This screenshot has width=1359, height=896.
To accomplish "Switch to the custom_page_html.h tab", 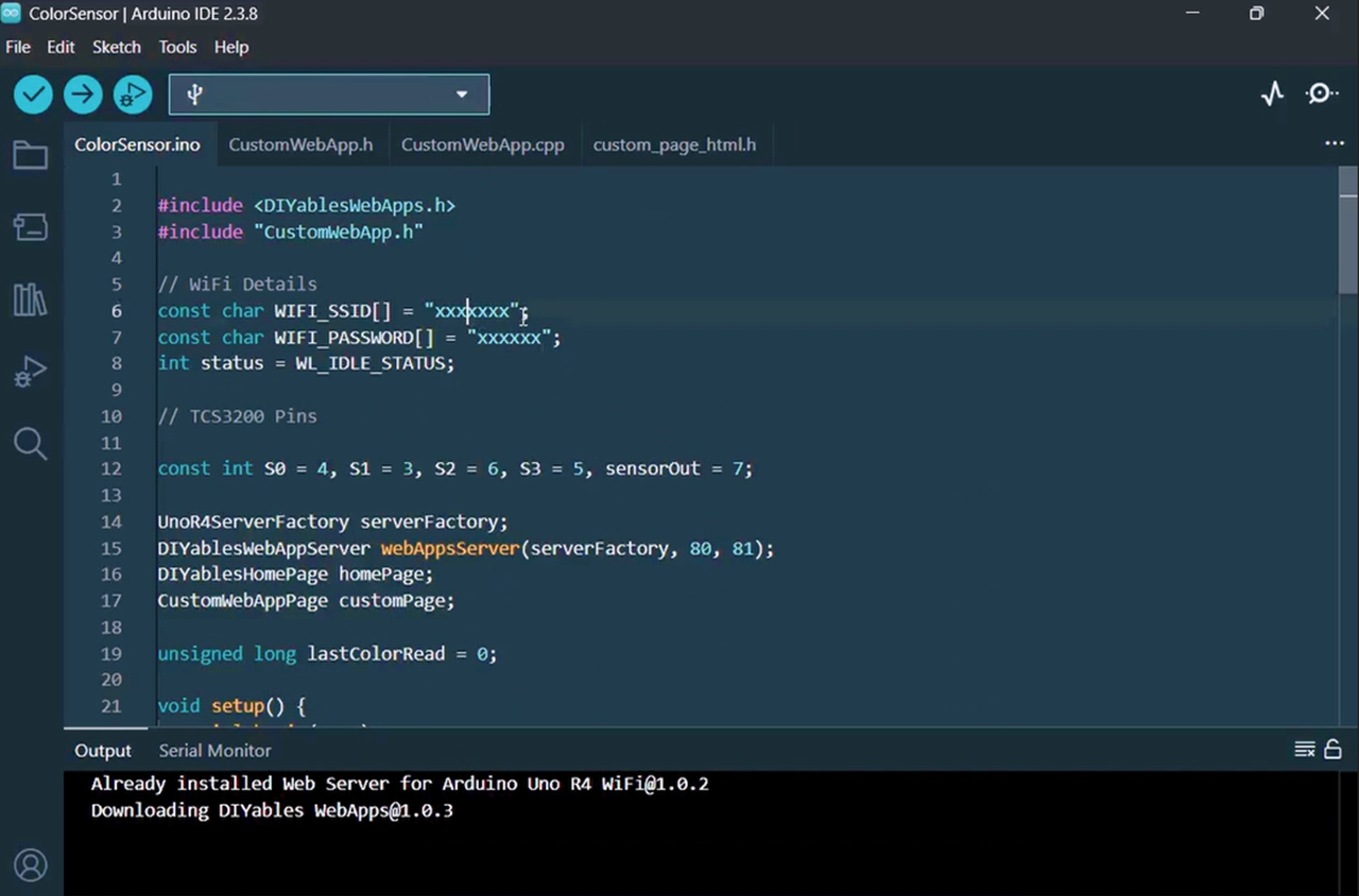I will click(674, 145).
